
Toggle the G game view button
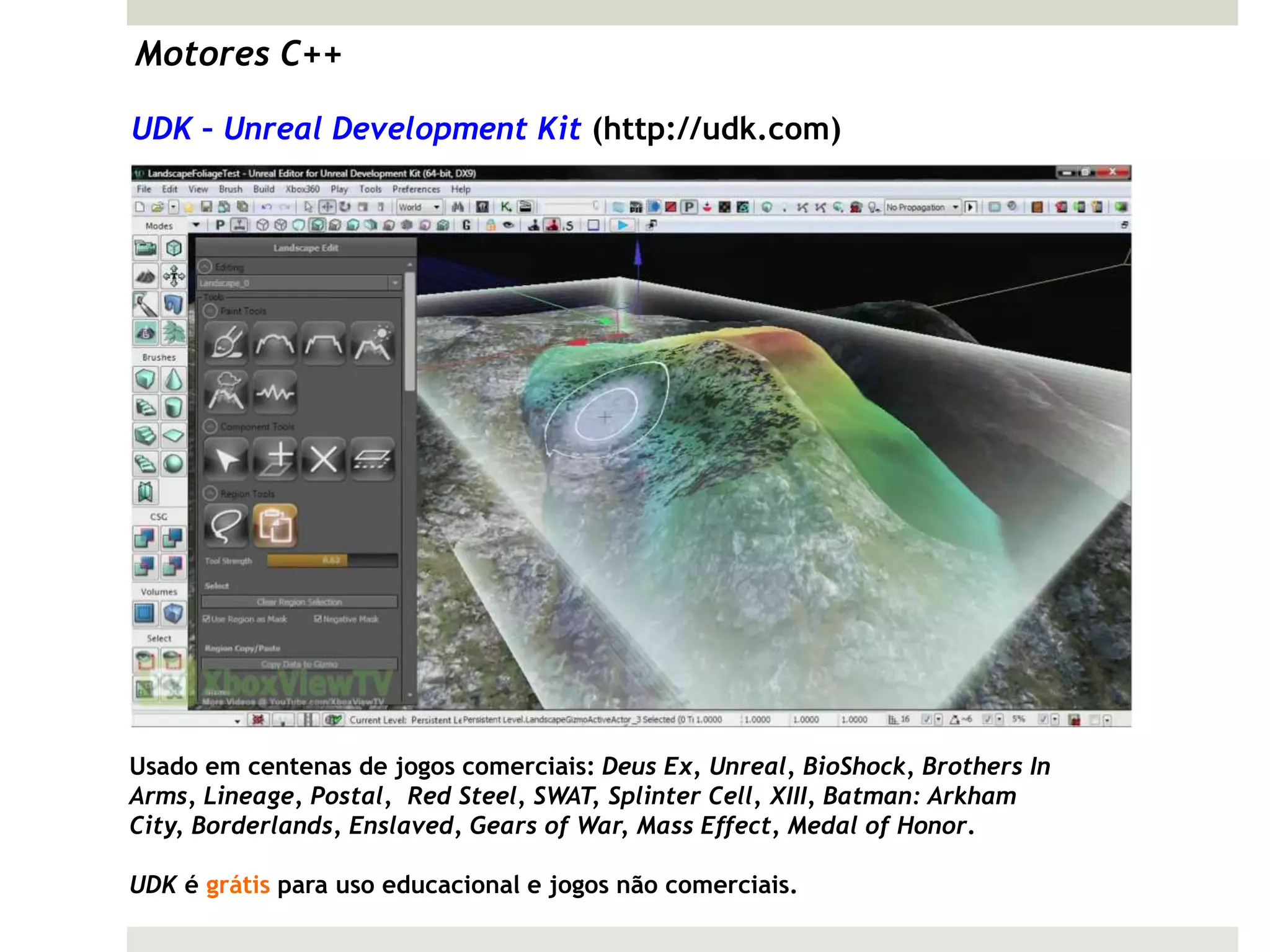point(466,225)
